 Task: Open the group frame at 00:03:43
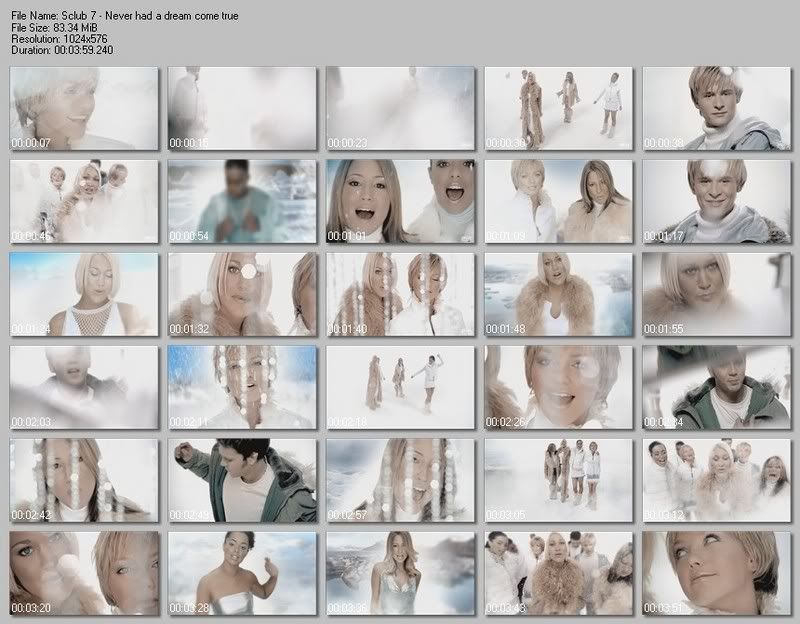559,573
